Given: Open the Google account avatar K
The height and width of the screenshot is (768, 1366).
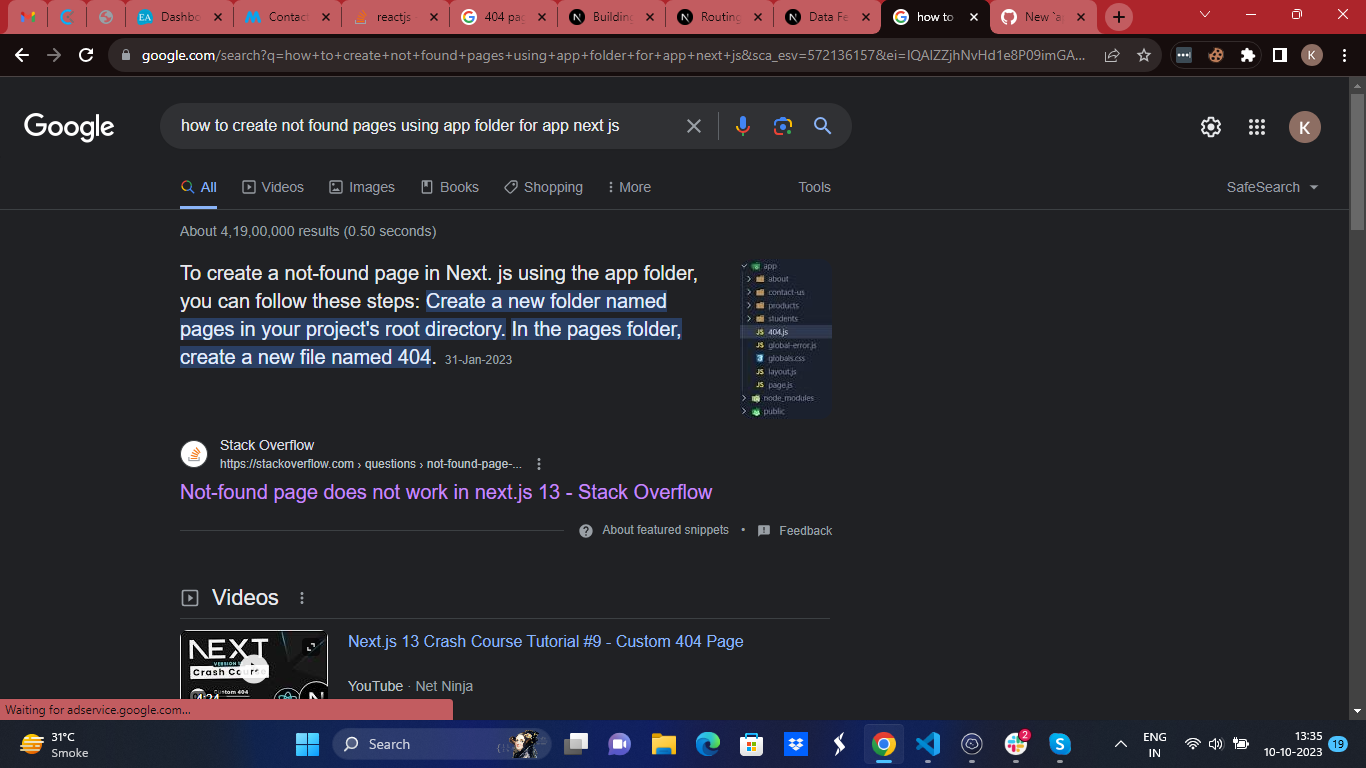Looking at the screenshot, I should (x=1304, y=127).
